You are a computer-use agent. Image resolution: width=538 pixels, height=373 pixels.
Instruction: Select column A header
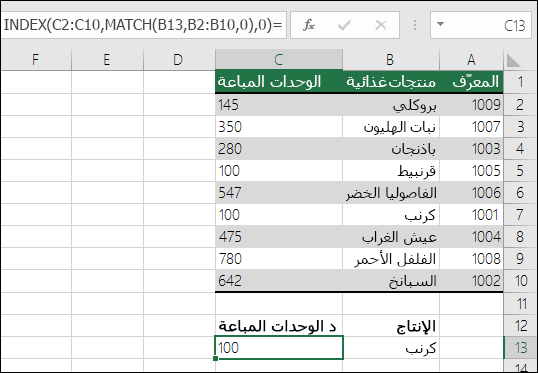[x=471, y=60]
